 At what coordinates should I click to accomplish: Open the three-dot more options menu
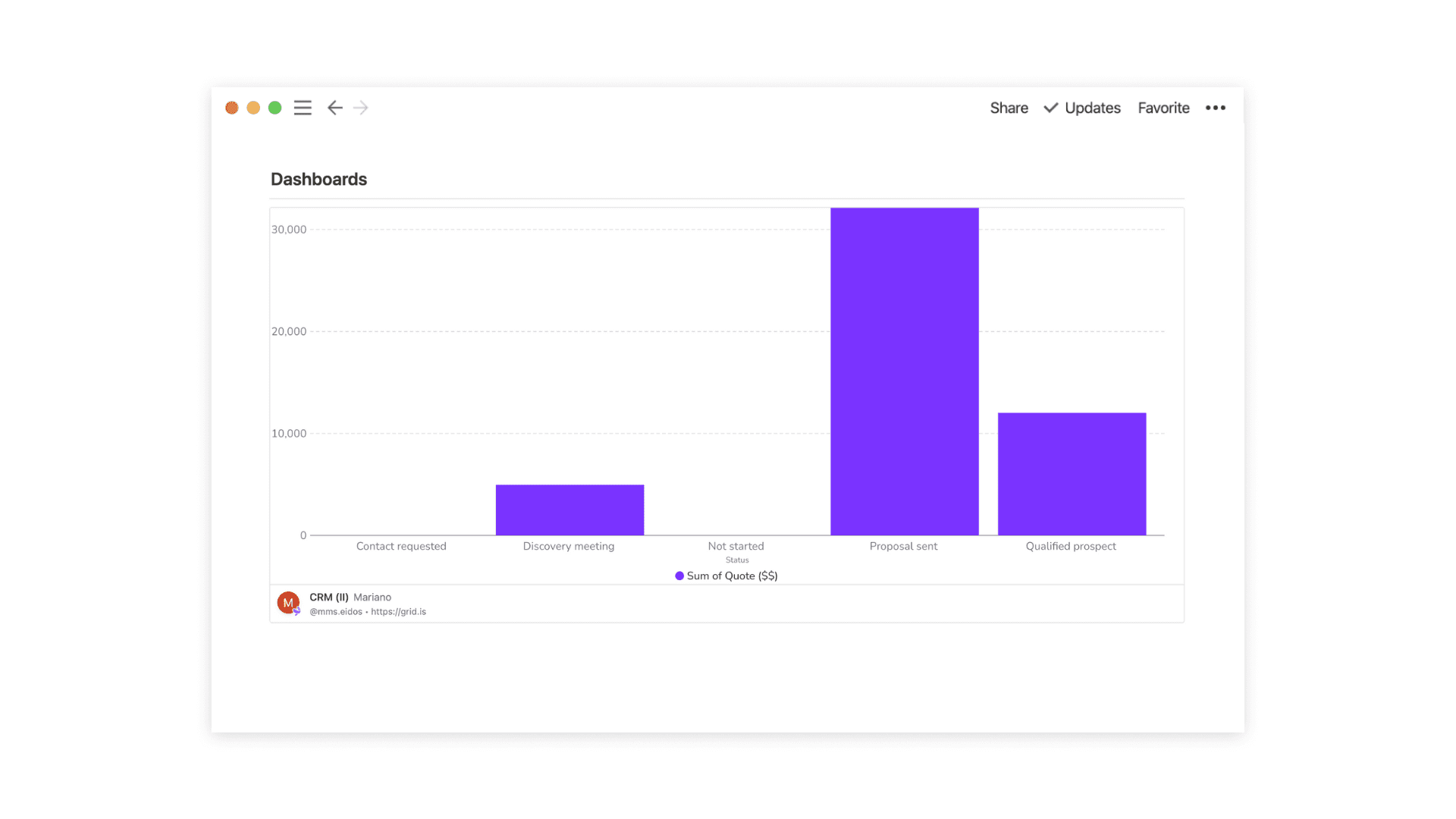[1215, 108]
